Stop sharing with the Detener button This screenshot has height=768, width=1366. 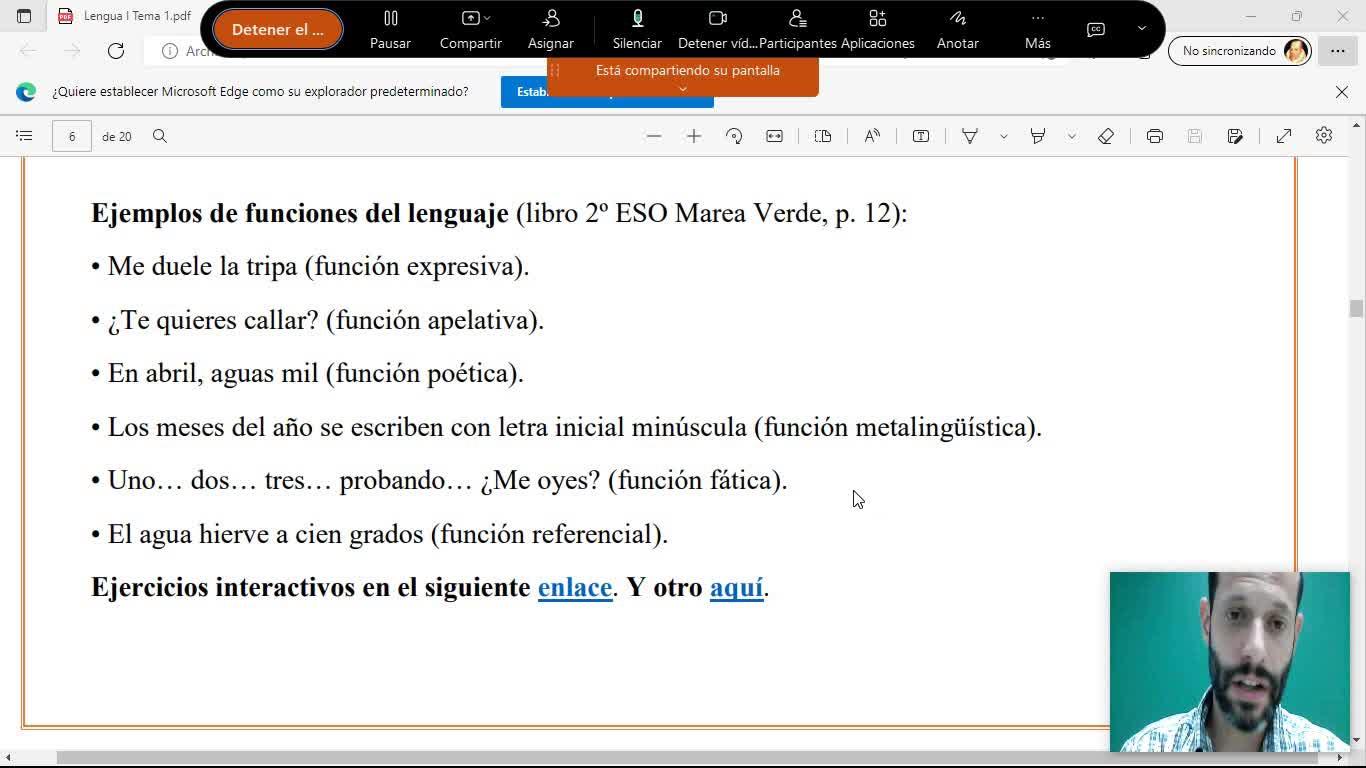278,29
